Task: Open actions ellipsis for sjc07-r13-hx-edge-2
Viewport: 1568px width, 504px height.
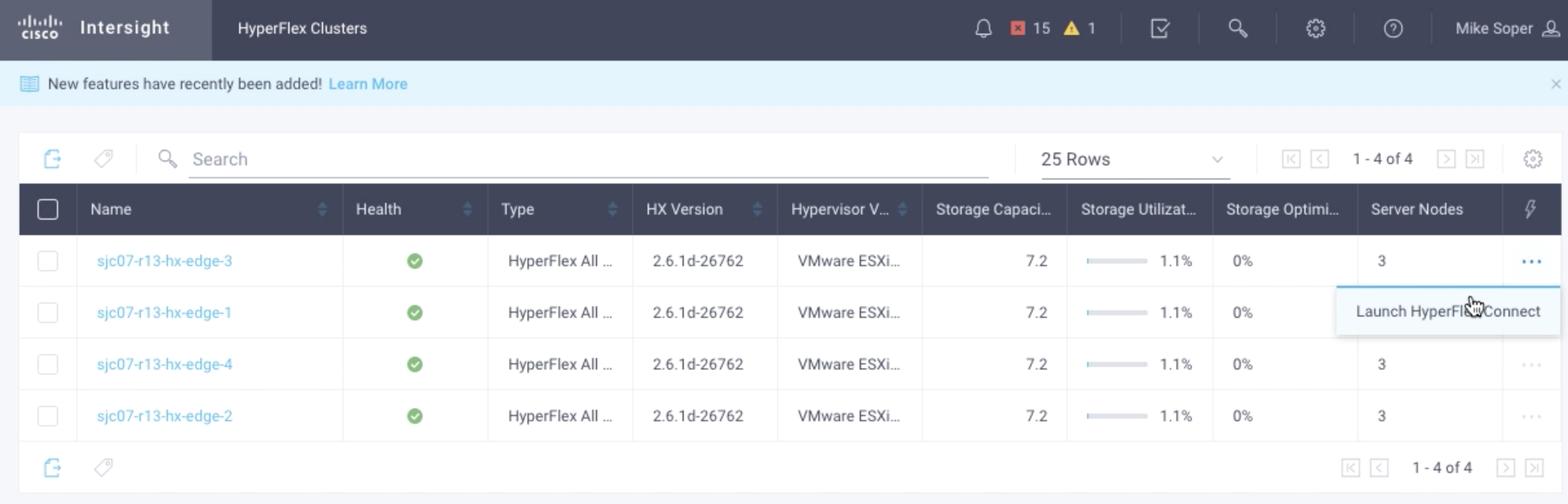Action: (1531, 416)
